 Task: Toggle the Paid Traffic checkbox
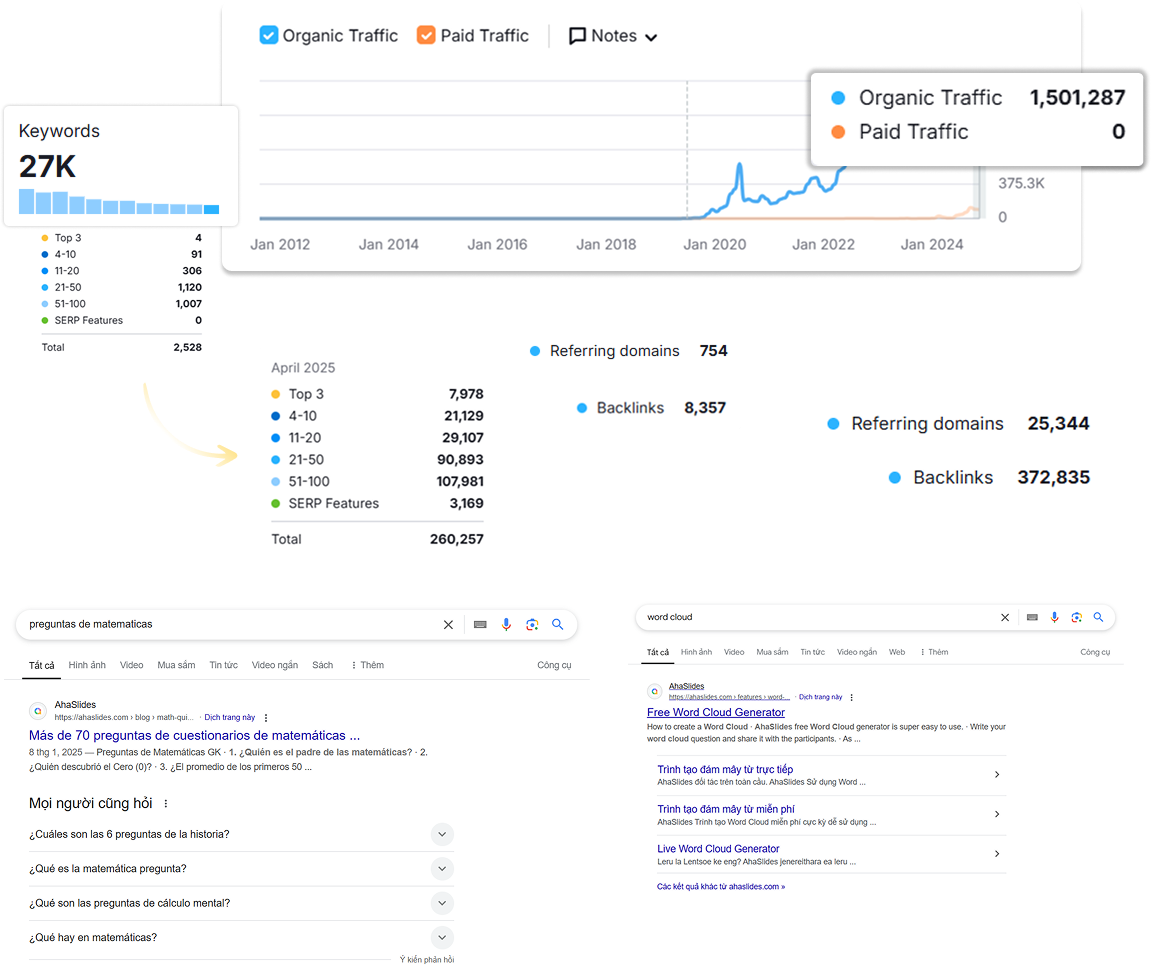click(426, 36)
